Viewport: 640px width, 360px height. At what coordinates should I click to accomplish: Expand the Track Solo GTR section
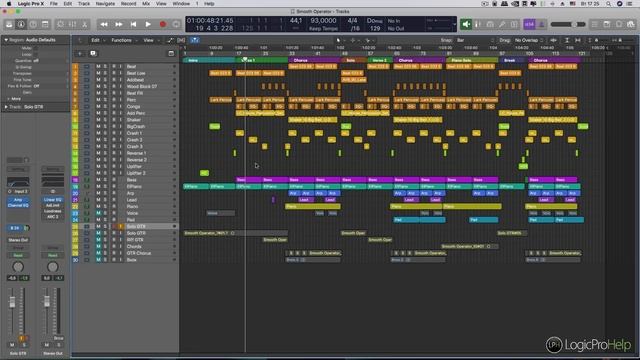pyautogui.click(x=6, y=107)
